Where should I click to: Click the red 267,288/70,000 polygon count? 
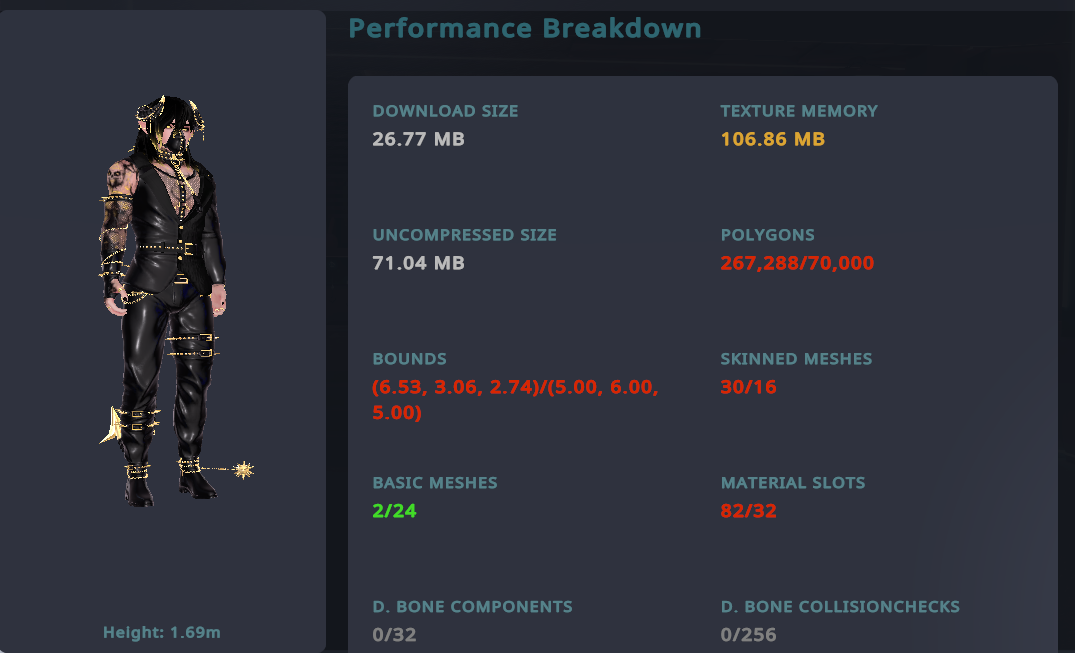click(797, 263)
